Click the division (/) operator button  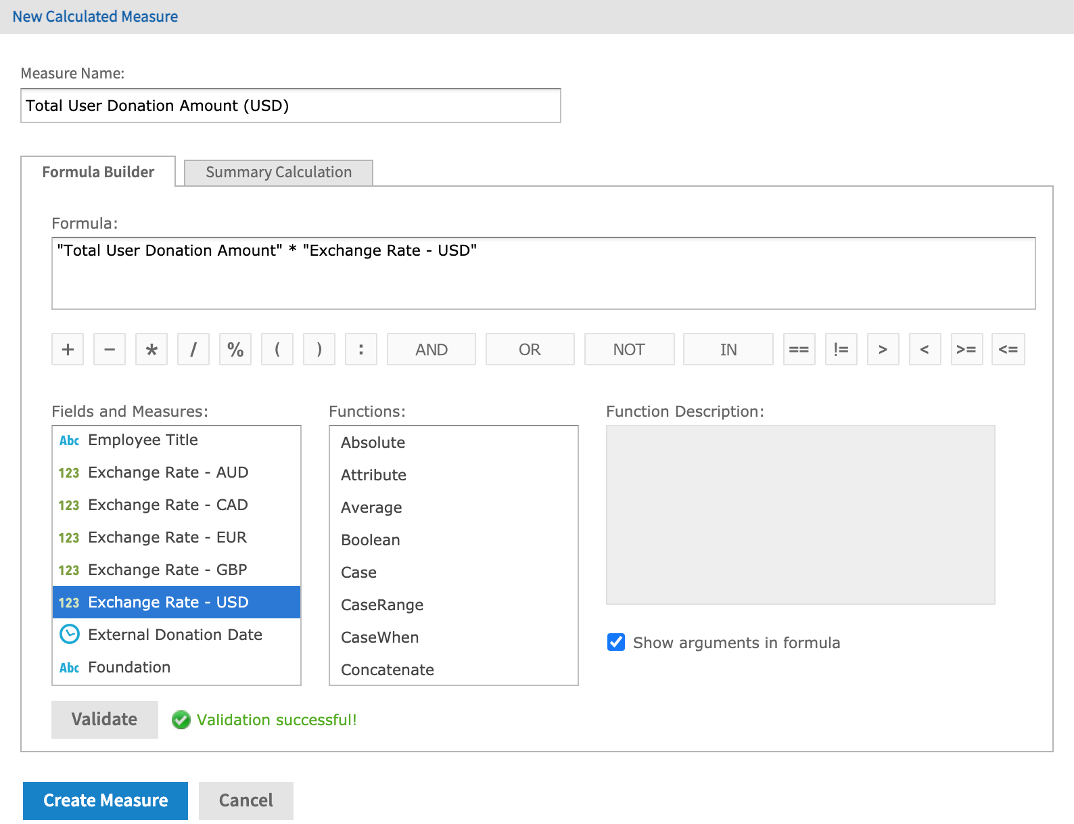(x=193, y=349)
